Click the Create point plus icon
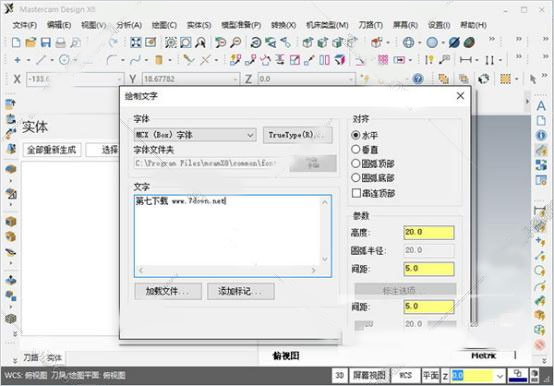The height and width of the screenshot is (386, 554). tap(17, 60)
